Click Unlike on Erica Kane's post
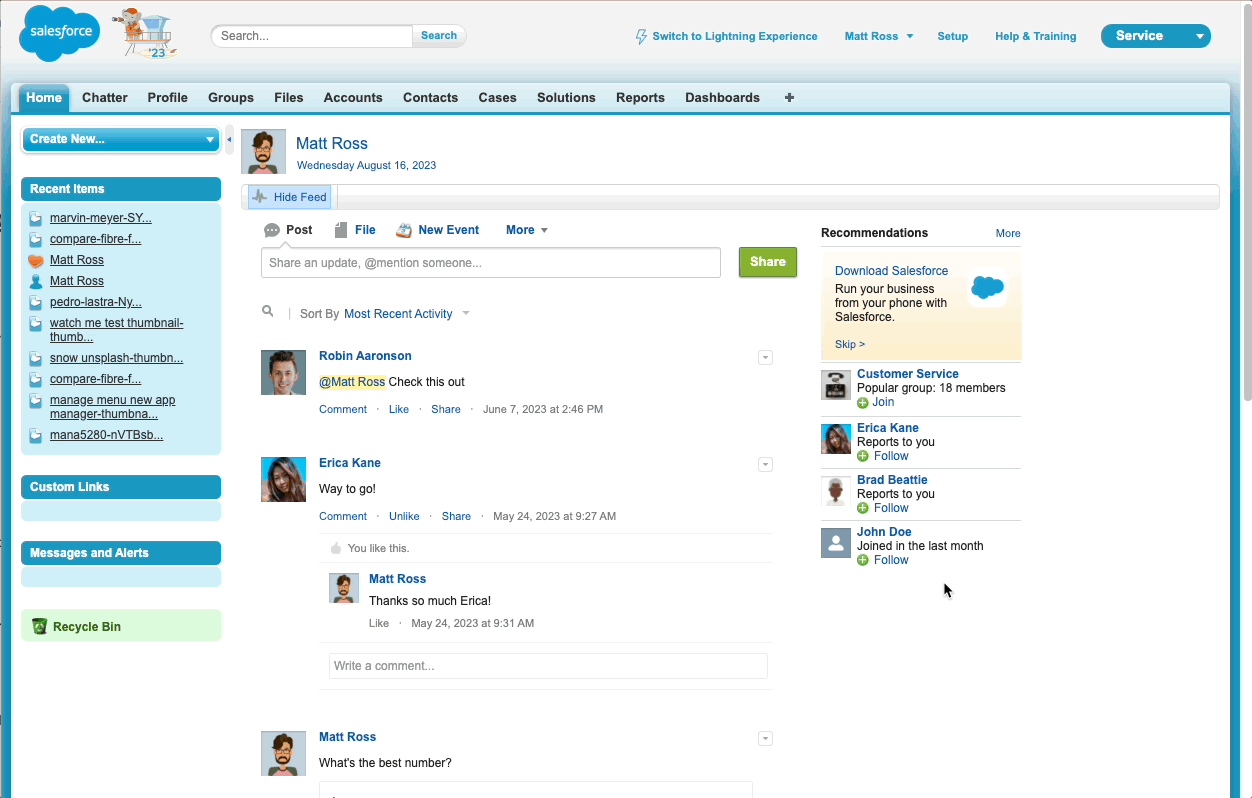The image size is (1252, 798). tap(404, 516)
